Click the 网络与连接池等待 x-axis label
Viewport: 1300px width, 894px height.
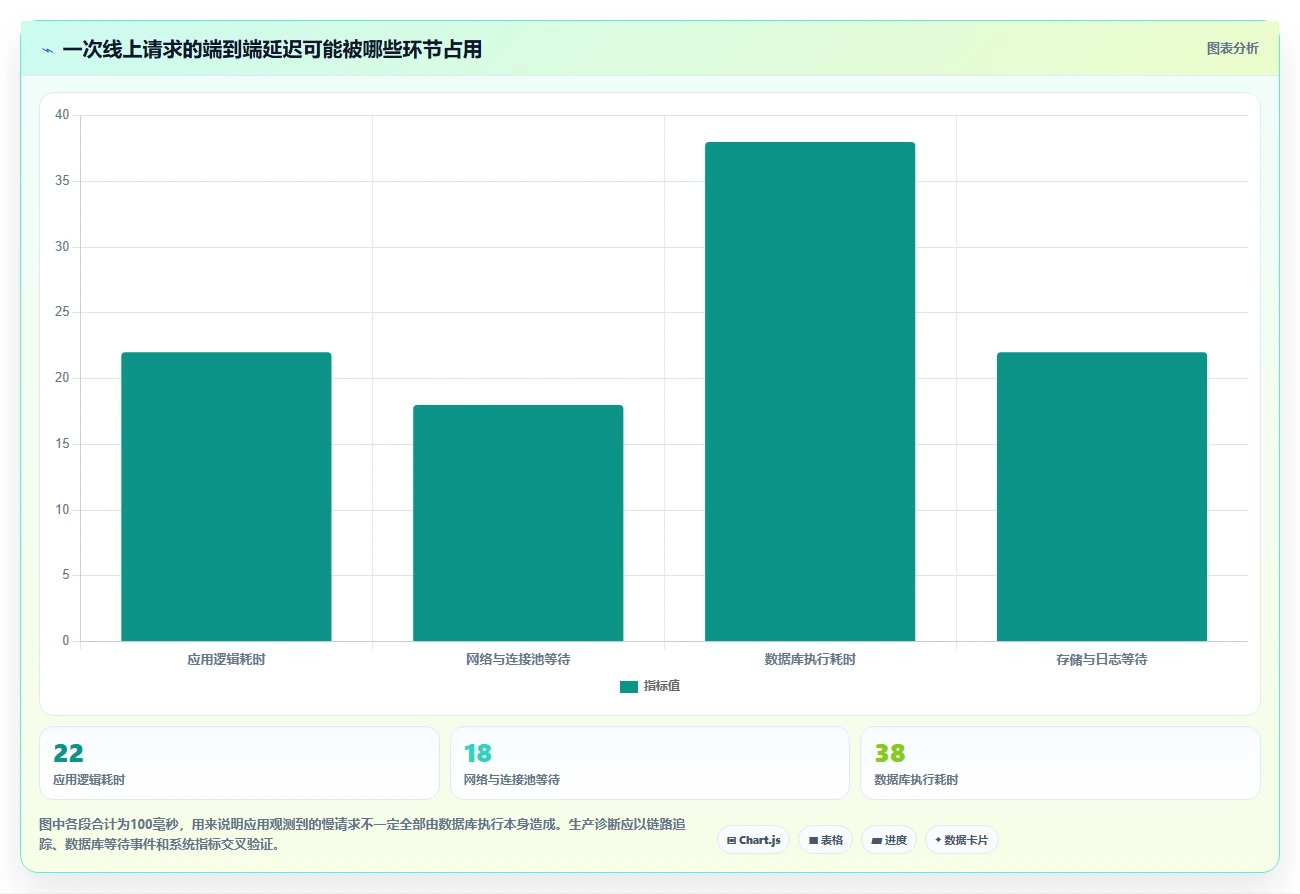pyautogui.click(x=518, y=660)
